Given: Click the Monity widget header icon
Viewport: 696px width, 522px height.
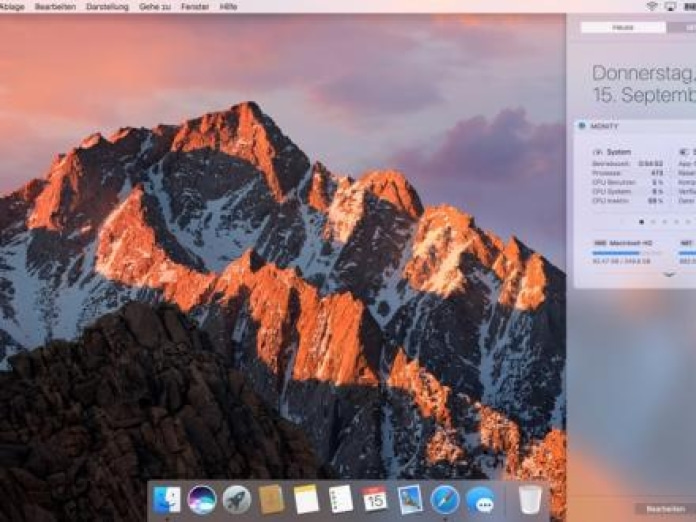Looking at the screenshot, I should (582, 126).
